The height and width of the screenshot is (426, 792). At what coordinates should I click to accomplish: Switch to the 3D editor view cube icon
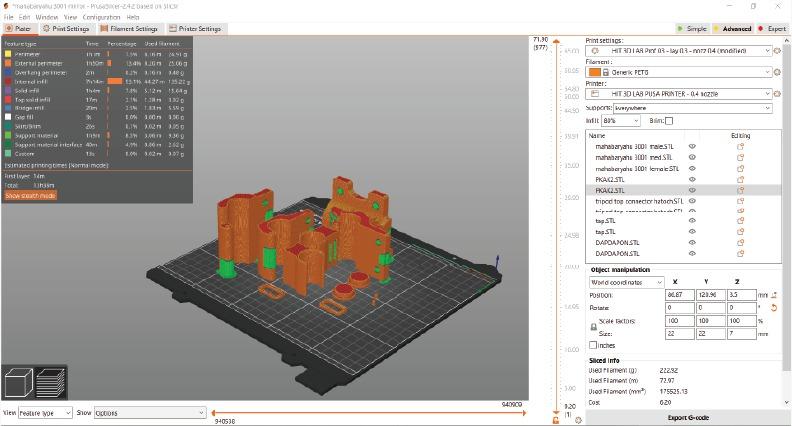[x=18, y=383]
